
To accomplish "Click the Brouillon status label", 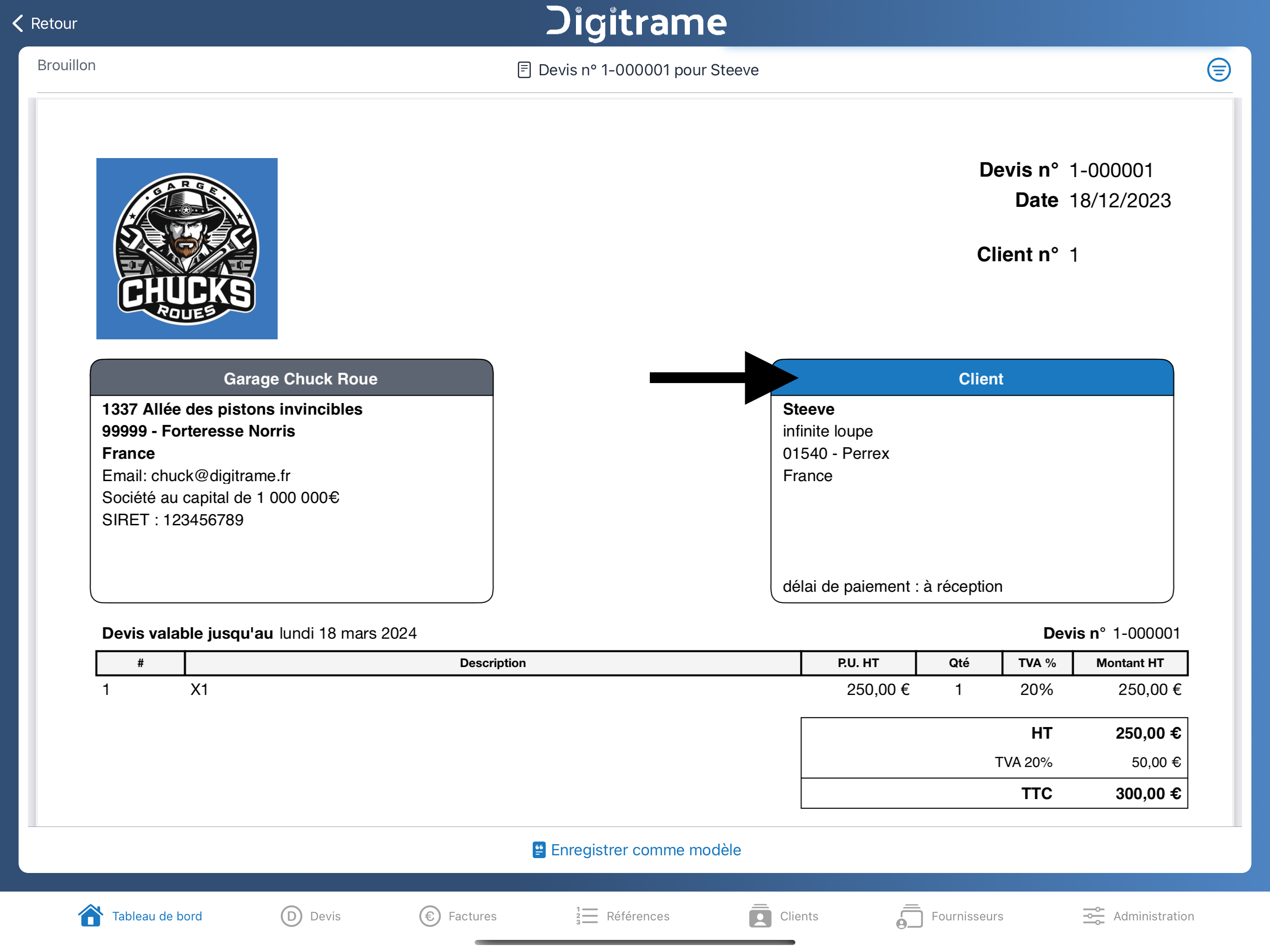I will tap(66, 65).
